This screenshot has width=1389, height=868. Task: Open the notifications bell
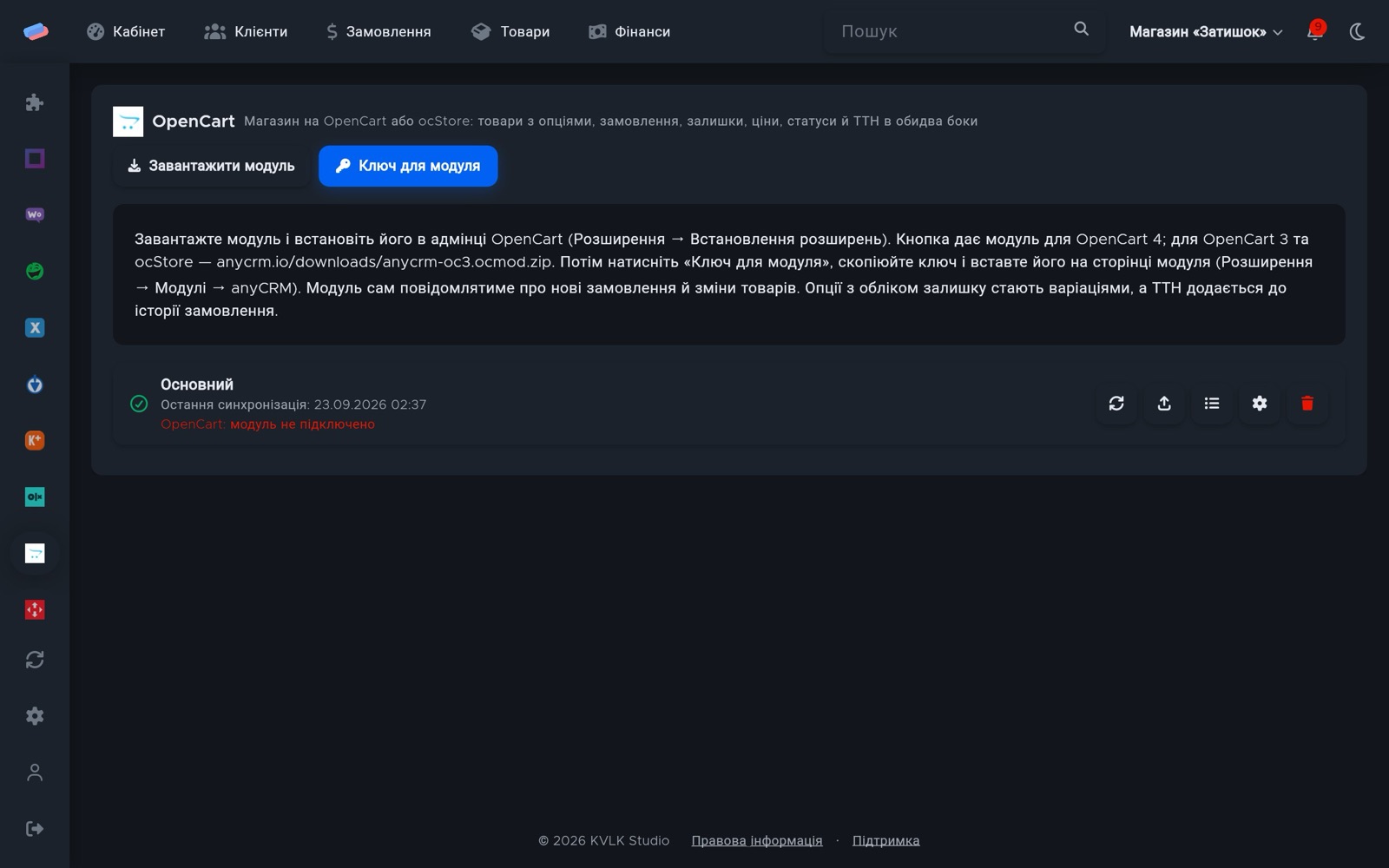click(1315, 31)
